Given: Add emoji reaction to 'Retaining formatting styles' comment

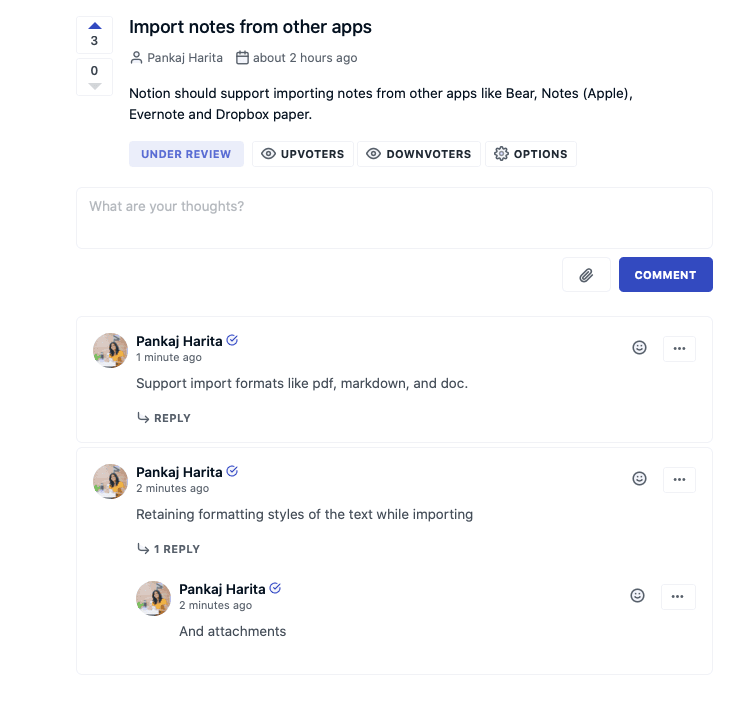Looking at the screenshot, I should pyautogui.click(x=639, y=479).
